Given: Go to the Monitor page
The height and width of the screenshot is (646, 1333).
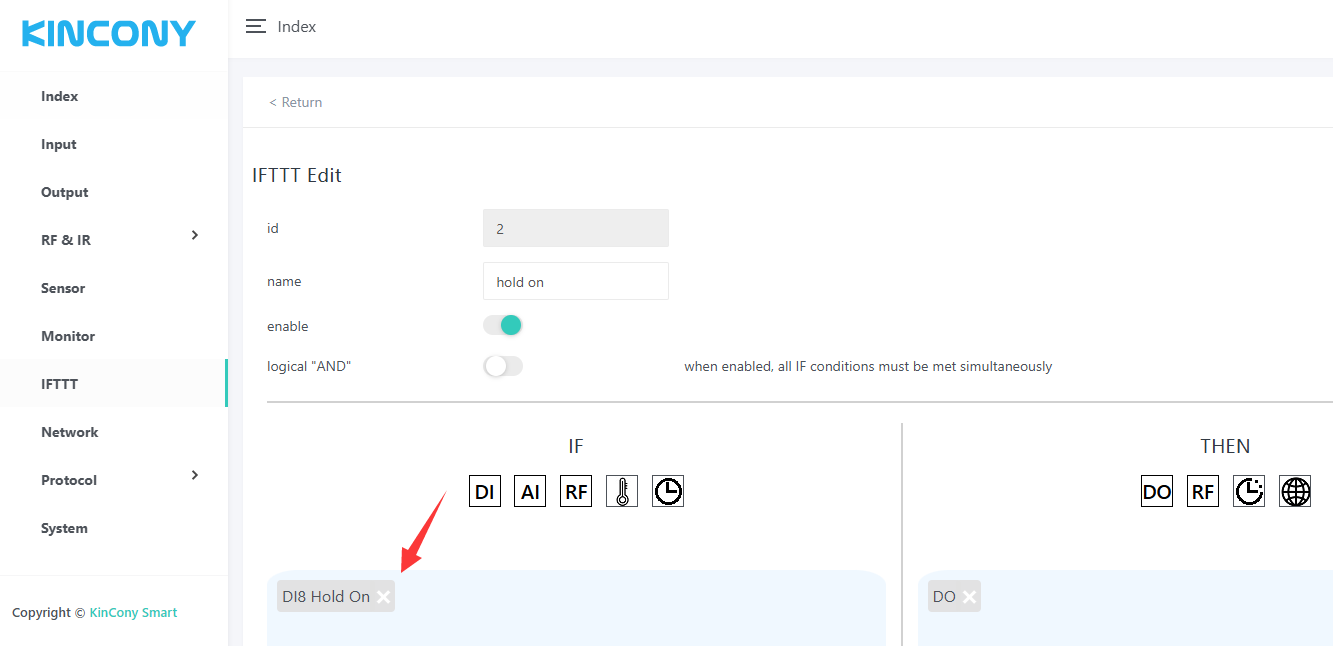Looking at the screenshot, I should pos(68,336).
